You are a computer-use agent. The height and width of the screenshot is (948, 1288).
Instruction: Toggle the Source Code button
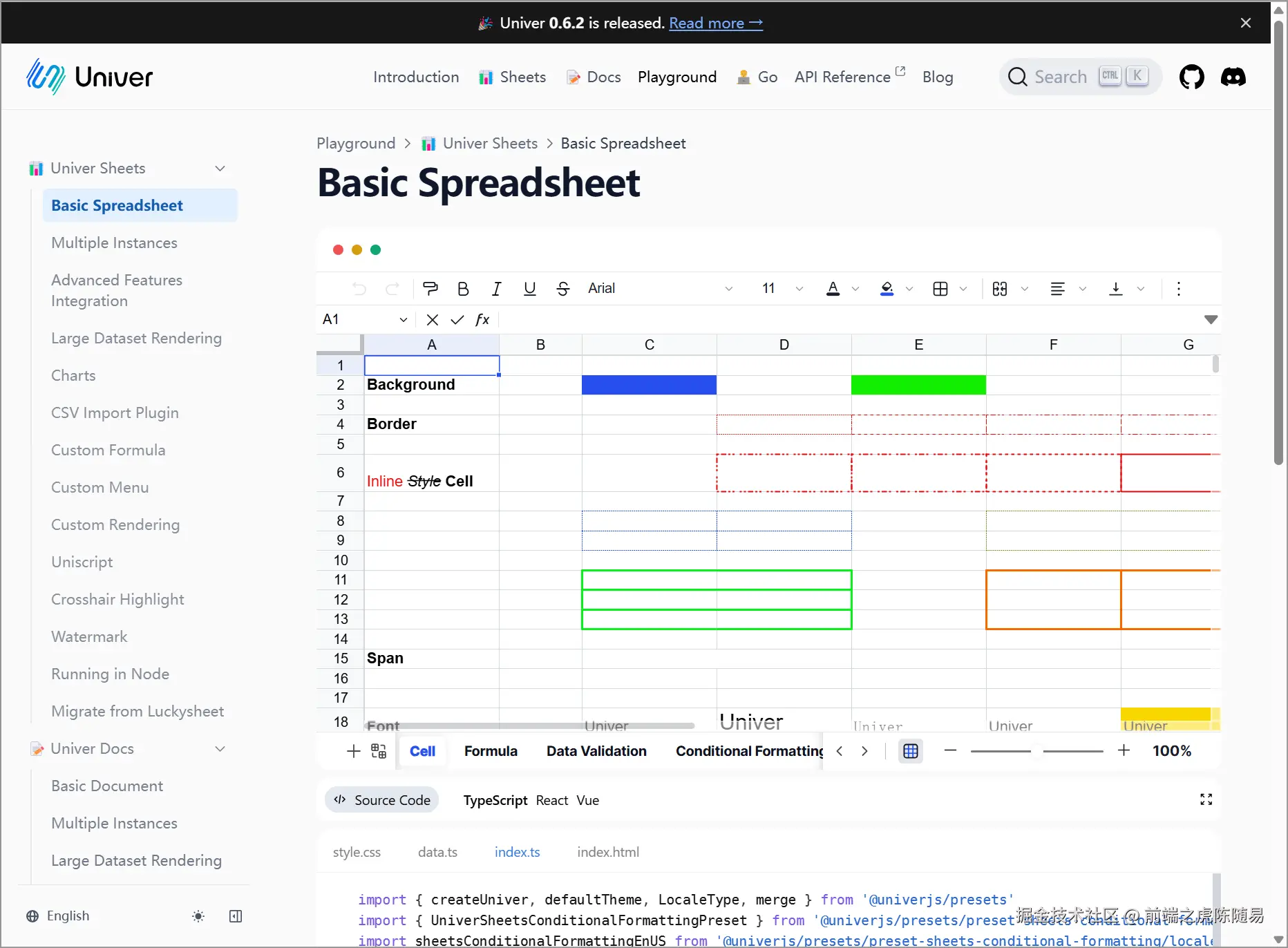pyautogui.click(x=382, y=800)
